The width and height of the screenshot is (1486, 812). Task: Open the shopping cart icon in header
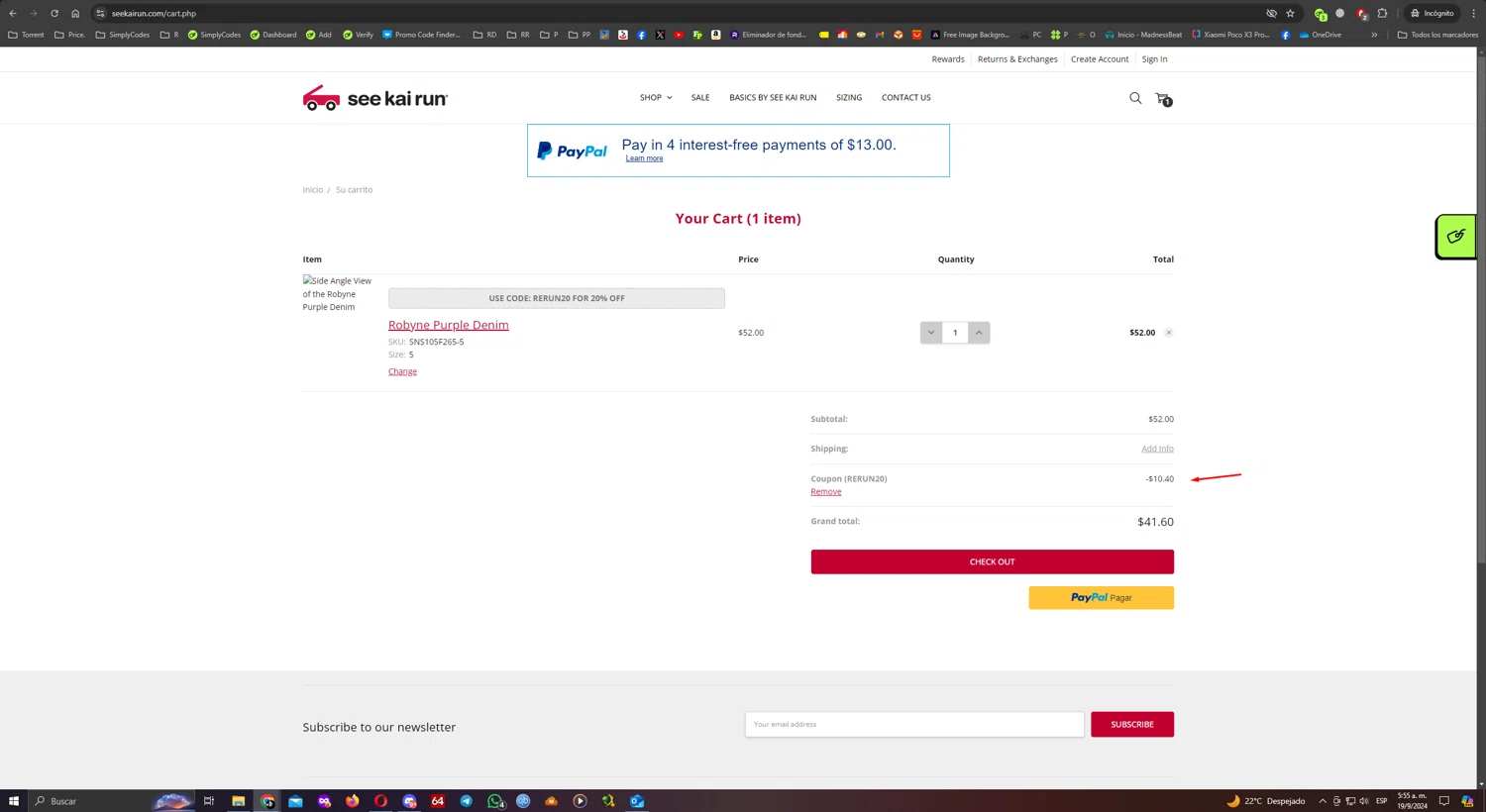point(1163,99)
